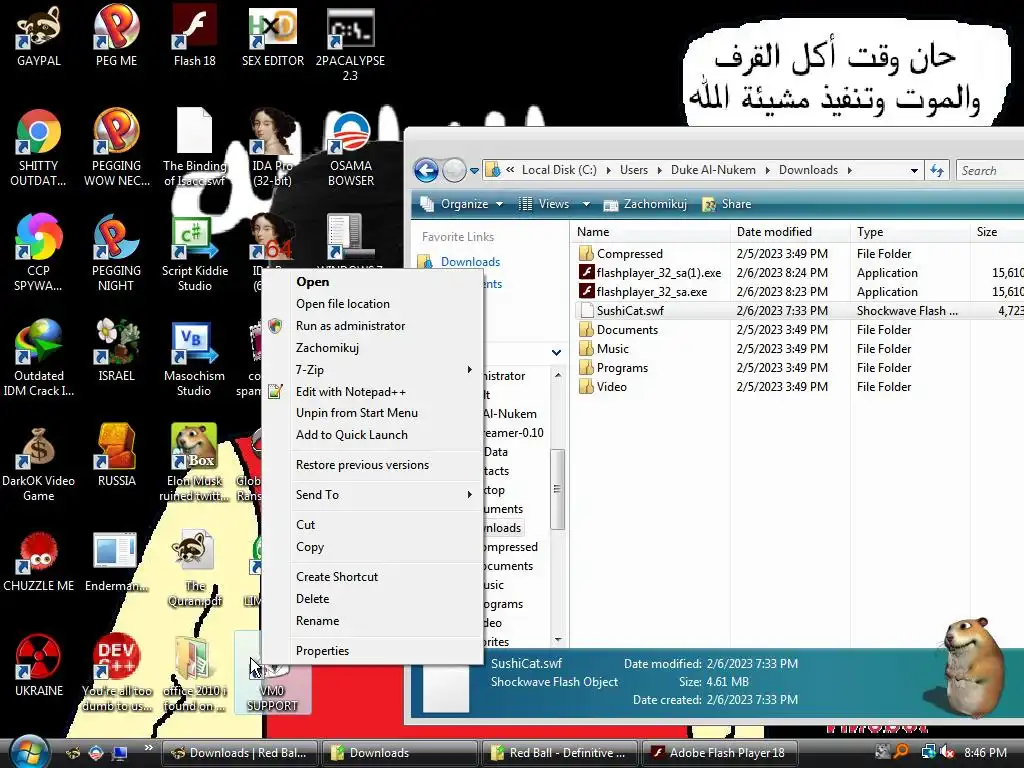
Task: Select Edit with Notepad++ menu entry
Action: pos(351,392)
